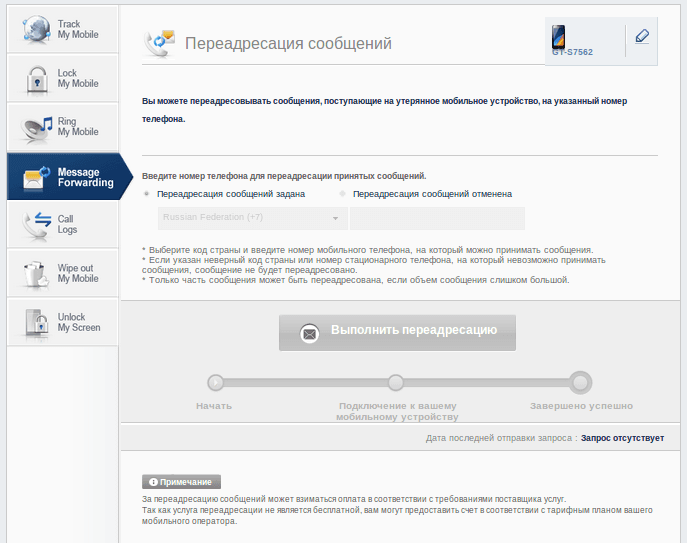Open the Wipe out My Mobile section
This screenshot has height=543, width=687.
click(63, 273)
